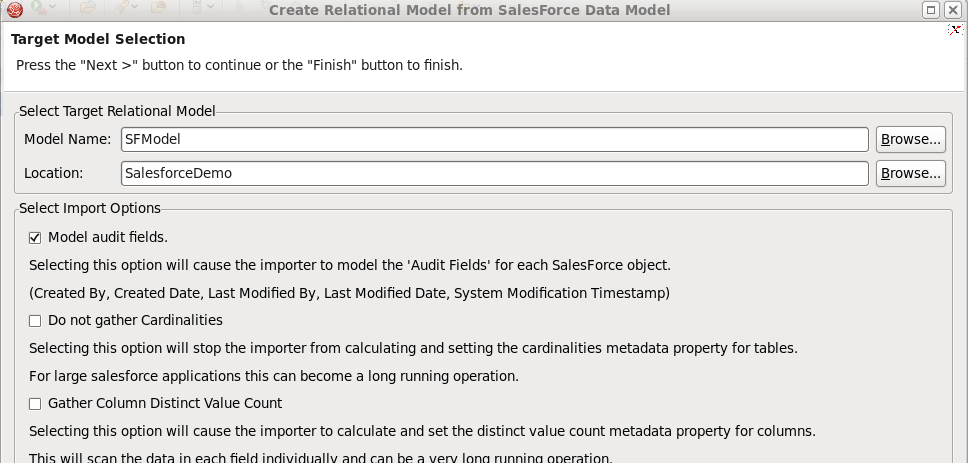Click into the Location text field

[494, 173]
